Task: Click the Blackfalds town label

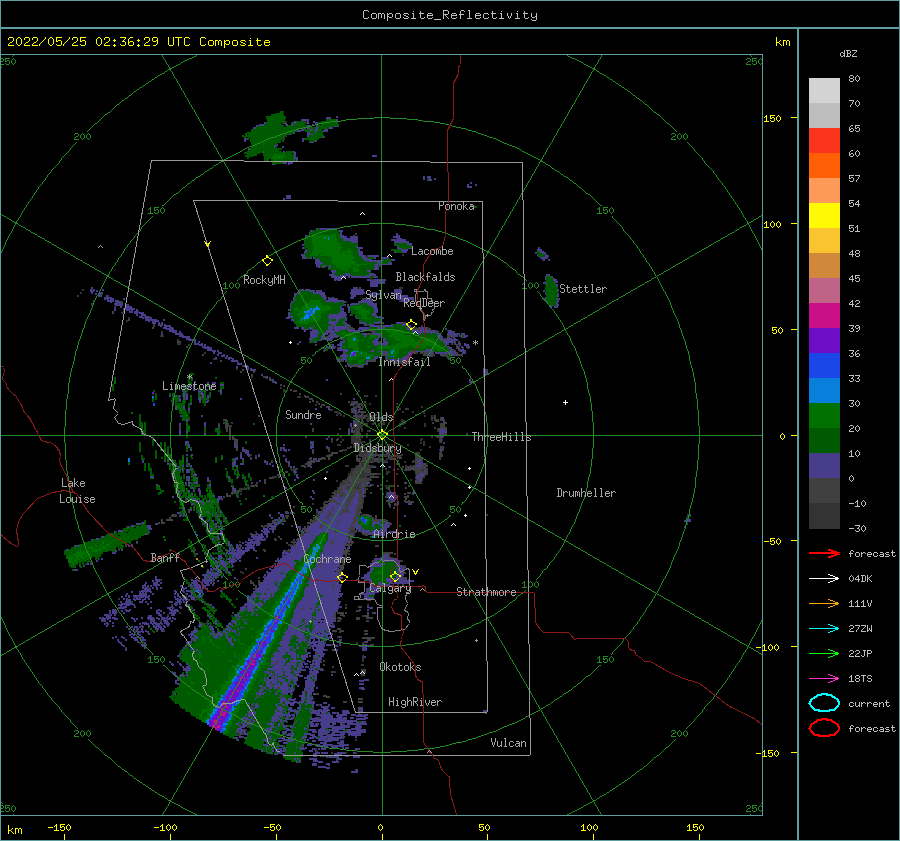Action: [425, 277]
